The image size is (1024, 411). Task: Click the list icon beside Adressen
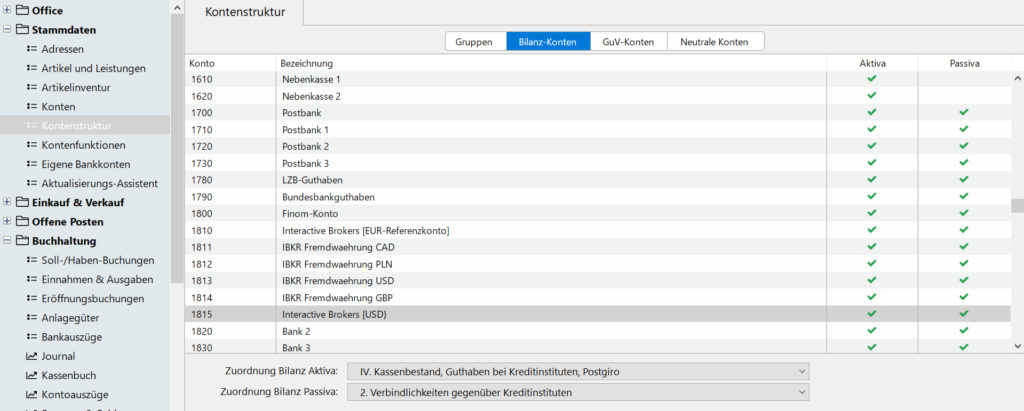(31, 49)
